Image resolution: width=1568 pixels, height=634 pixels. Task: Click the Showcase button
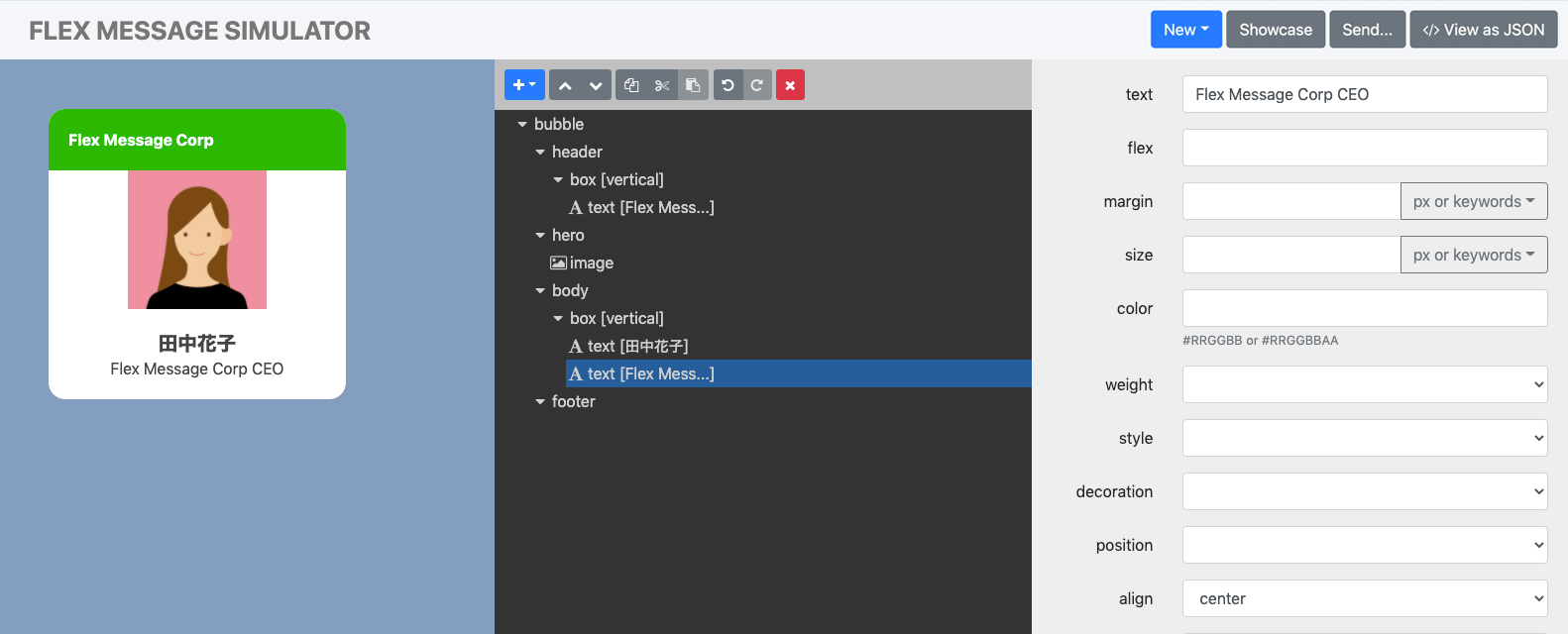[1275, 30]
